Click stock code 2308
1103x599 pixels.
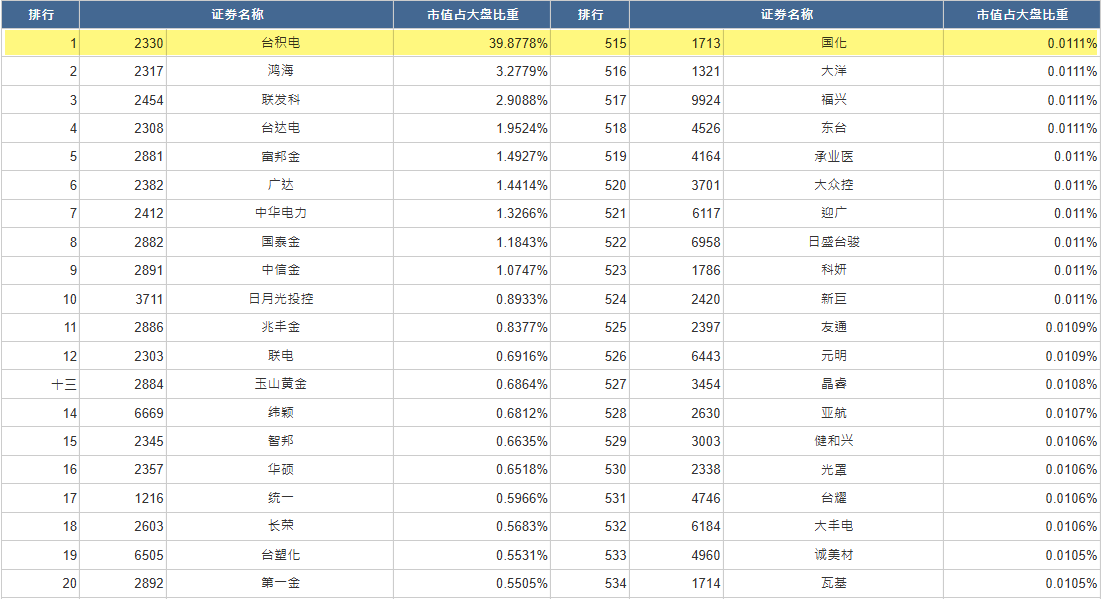[148, 129]
